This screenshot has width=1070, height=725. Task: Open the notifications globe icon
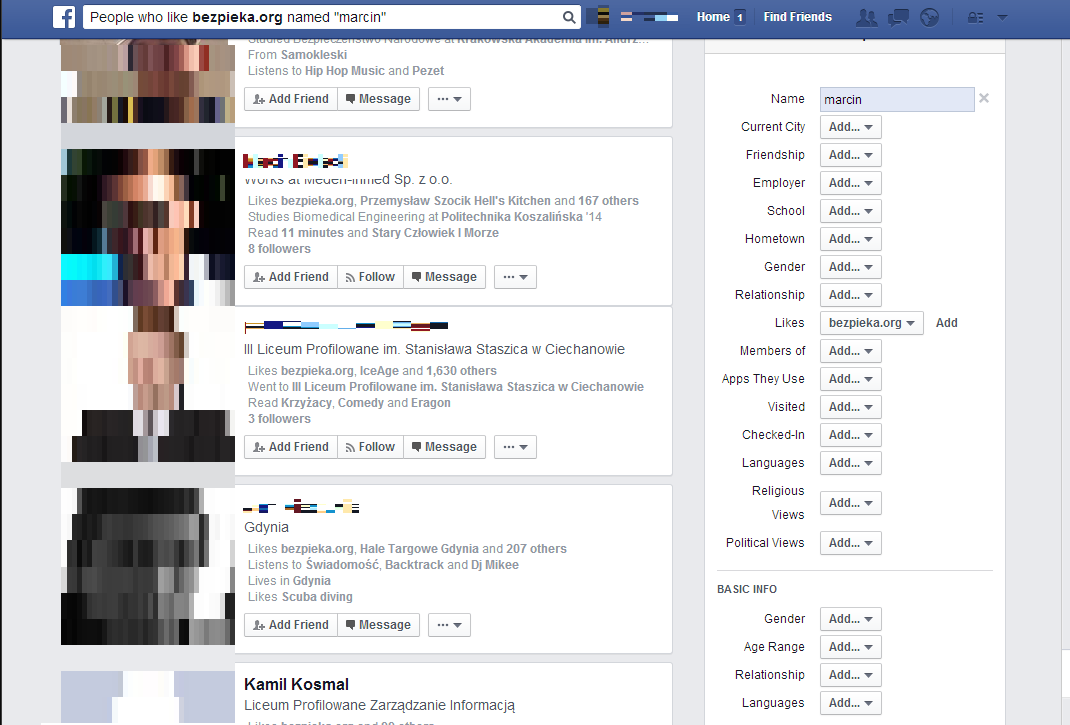(x=929, y=18)
